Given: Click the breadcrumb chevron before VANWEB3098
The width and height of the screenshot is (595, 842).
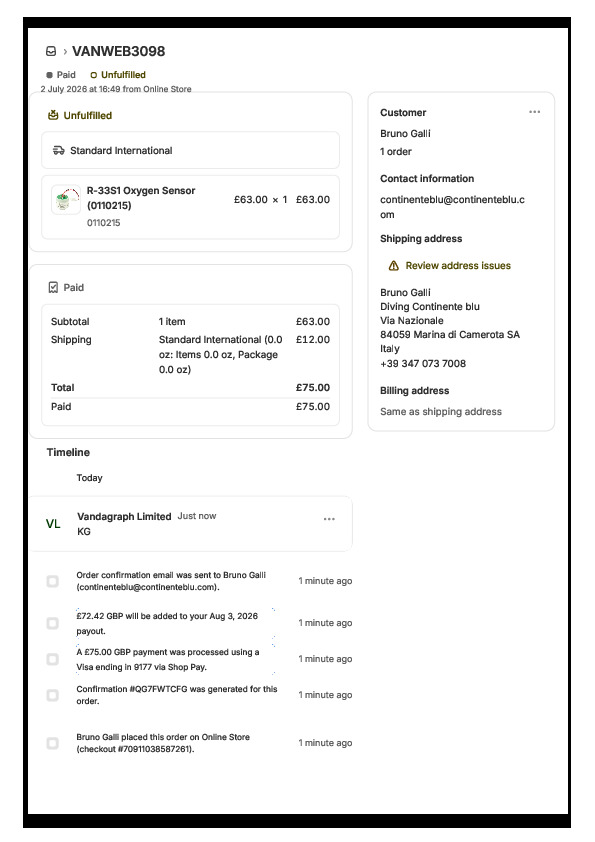Looking at the screenshot, I should [65, 52].
